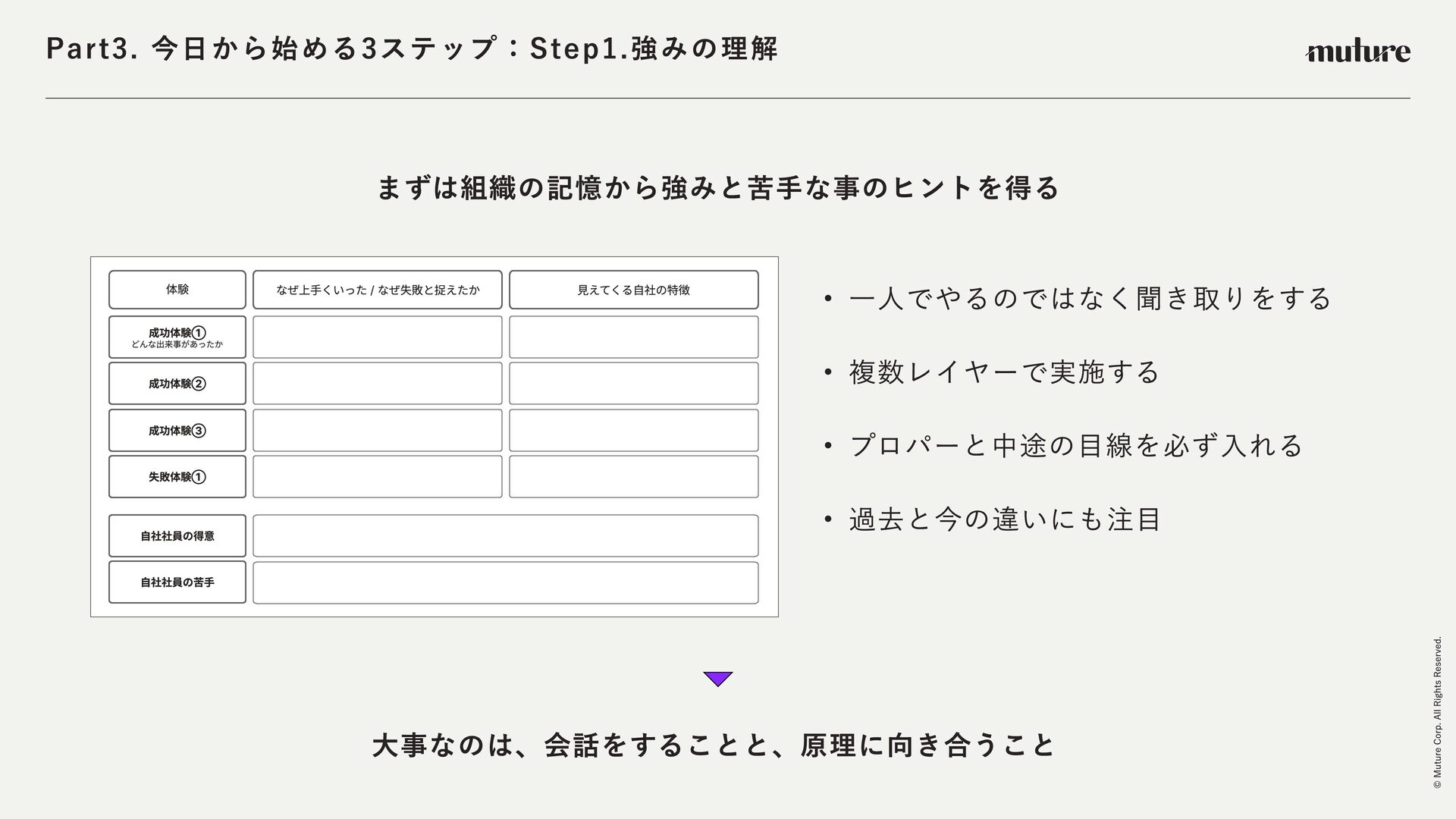Click the right empty cell in 失敗体験① row
This screenshot has height=819, width=1456.
click(634, 477)
